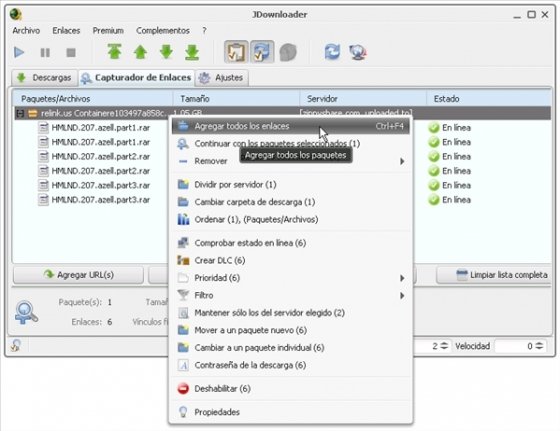Open the Enlaces menu
The height and width of the screenshot is (431, 560).
(66, 31)
